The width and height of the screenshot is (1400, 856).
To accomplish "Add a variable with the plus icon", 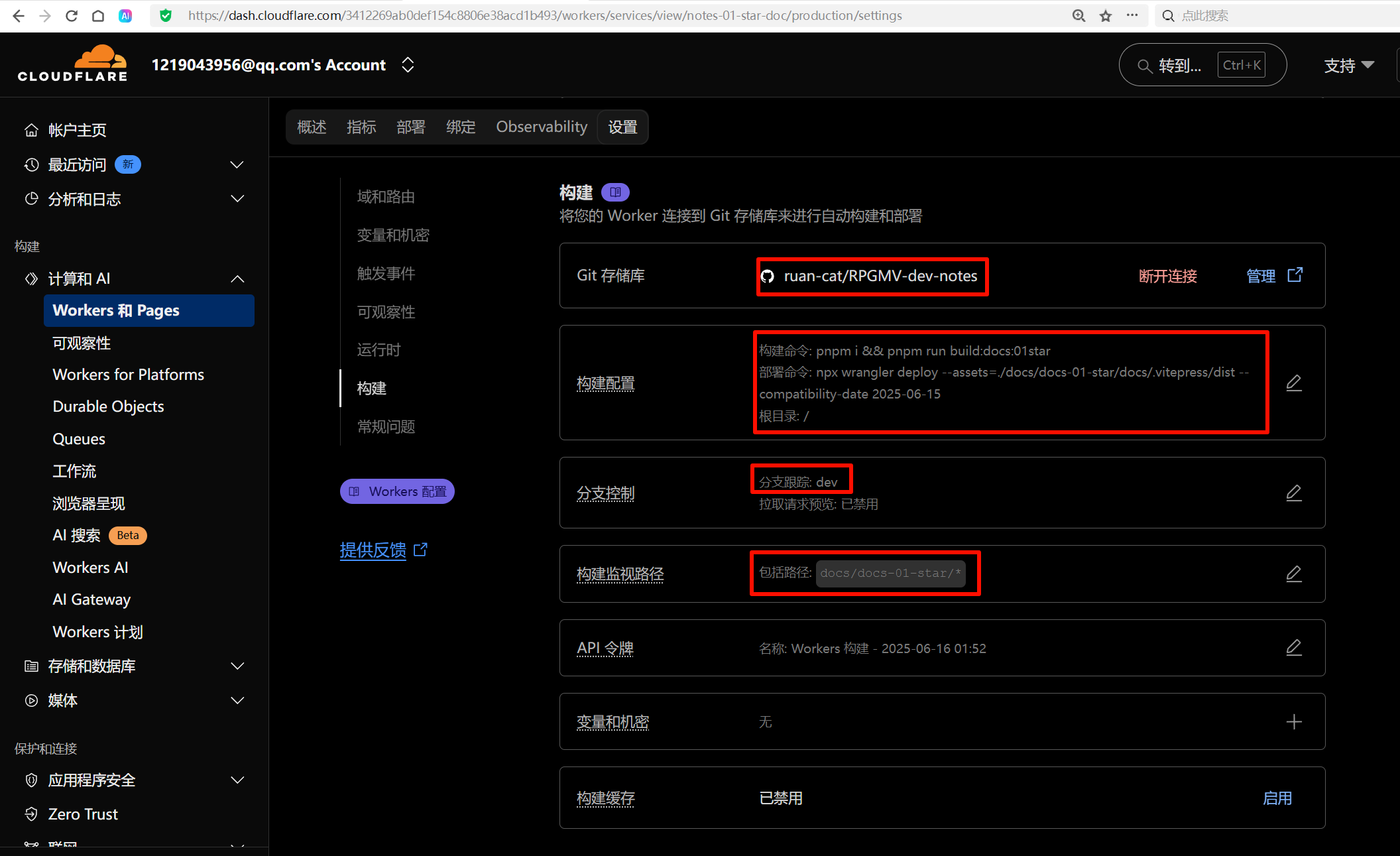I will pos(1293,721).
